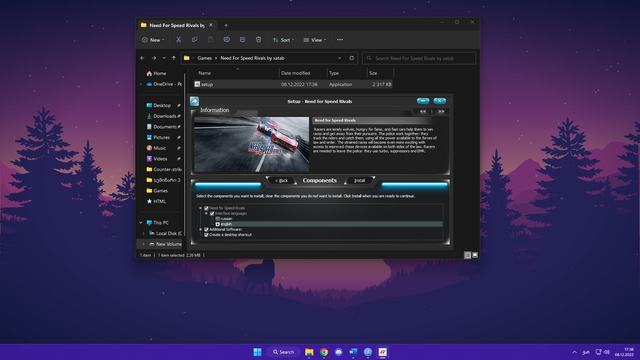The image size is (640, 360).
Task: Click Games in the address breadcrumb
Action: click(x=204, y=58)
